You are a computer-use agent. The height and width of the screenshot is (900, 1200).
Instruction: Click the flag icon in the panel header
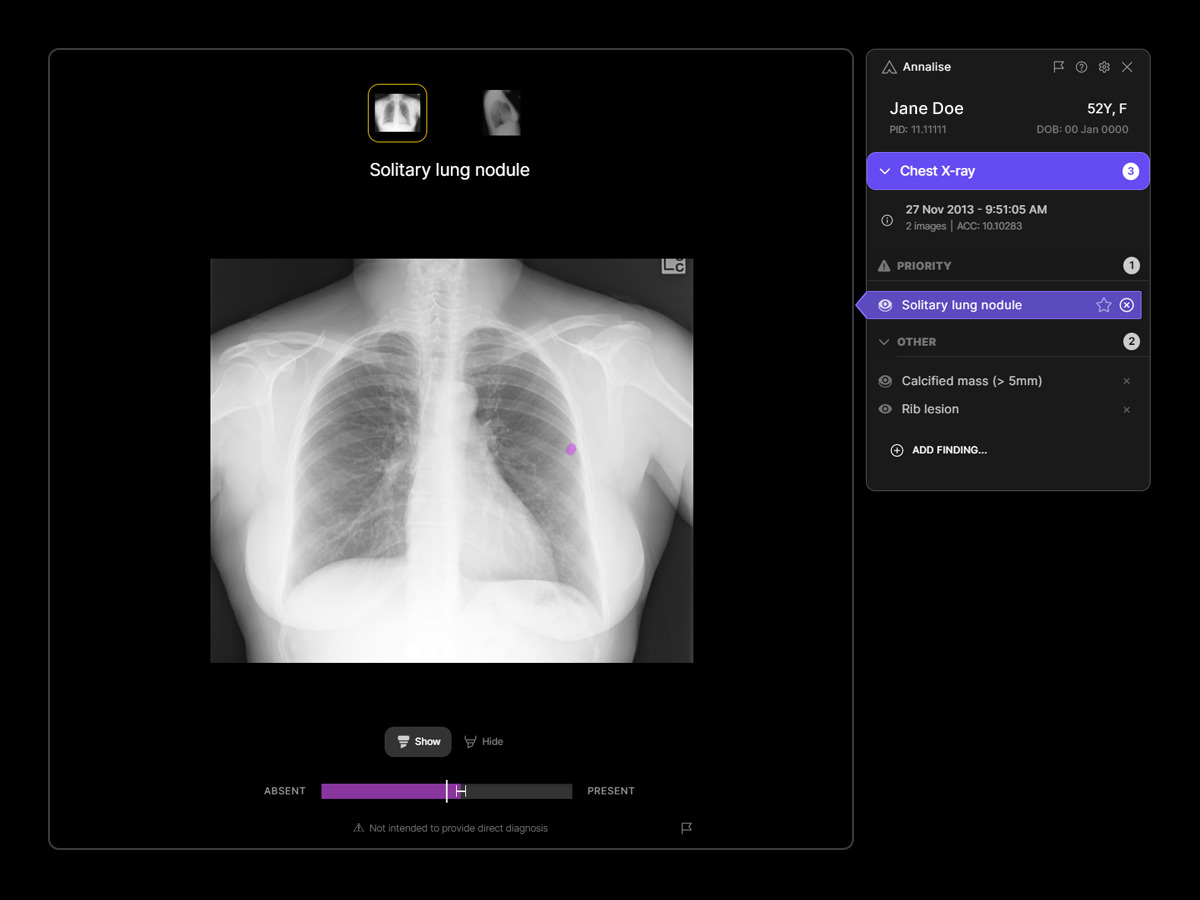coord(1058,67)
